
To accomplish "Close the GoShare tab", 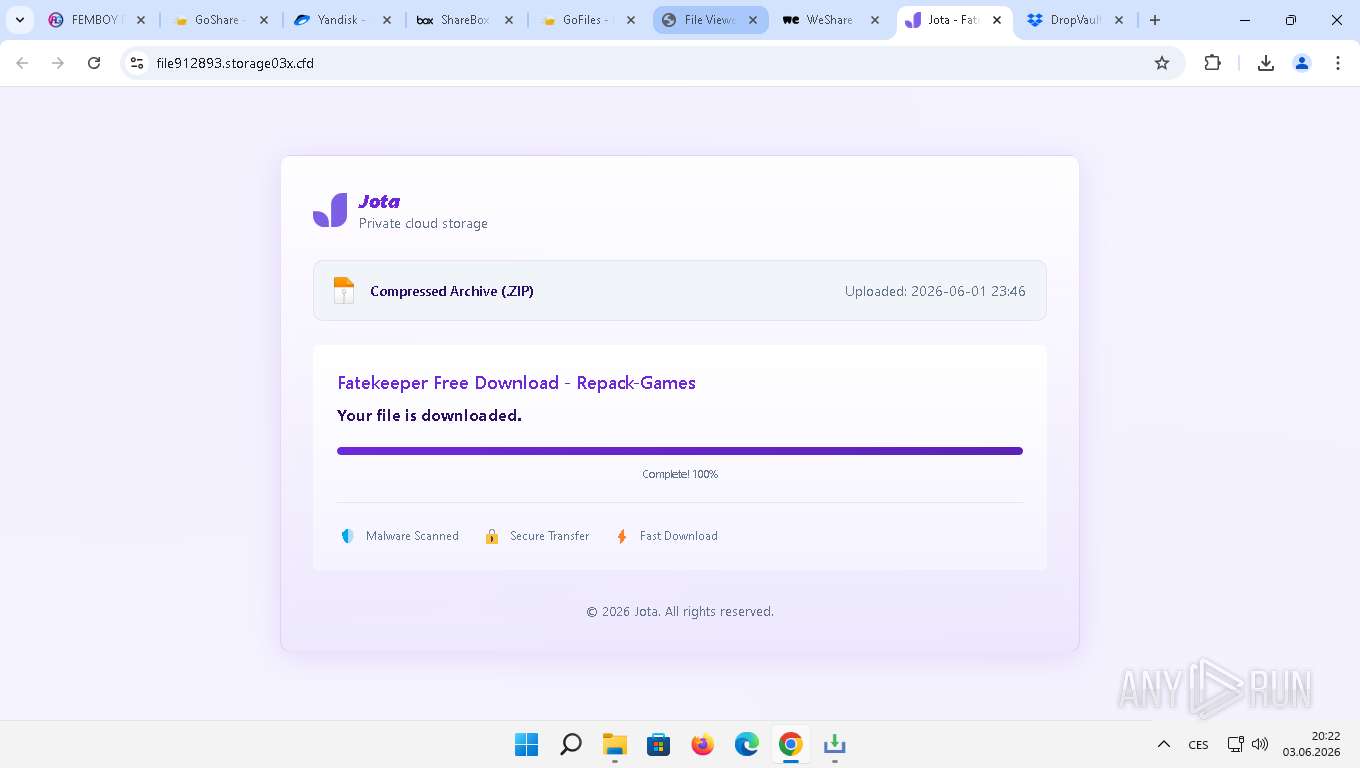I will pyautogui.click(x=263, y=20).
